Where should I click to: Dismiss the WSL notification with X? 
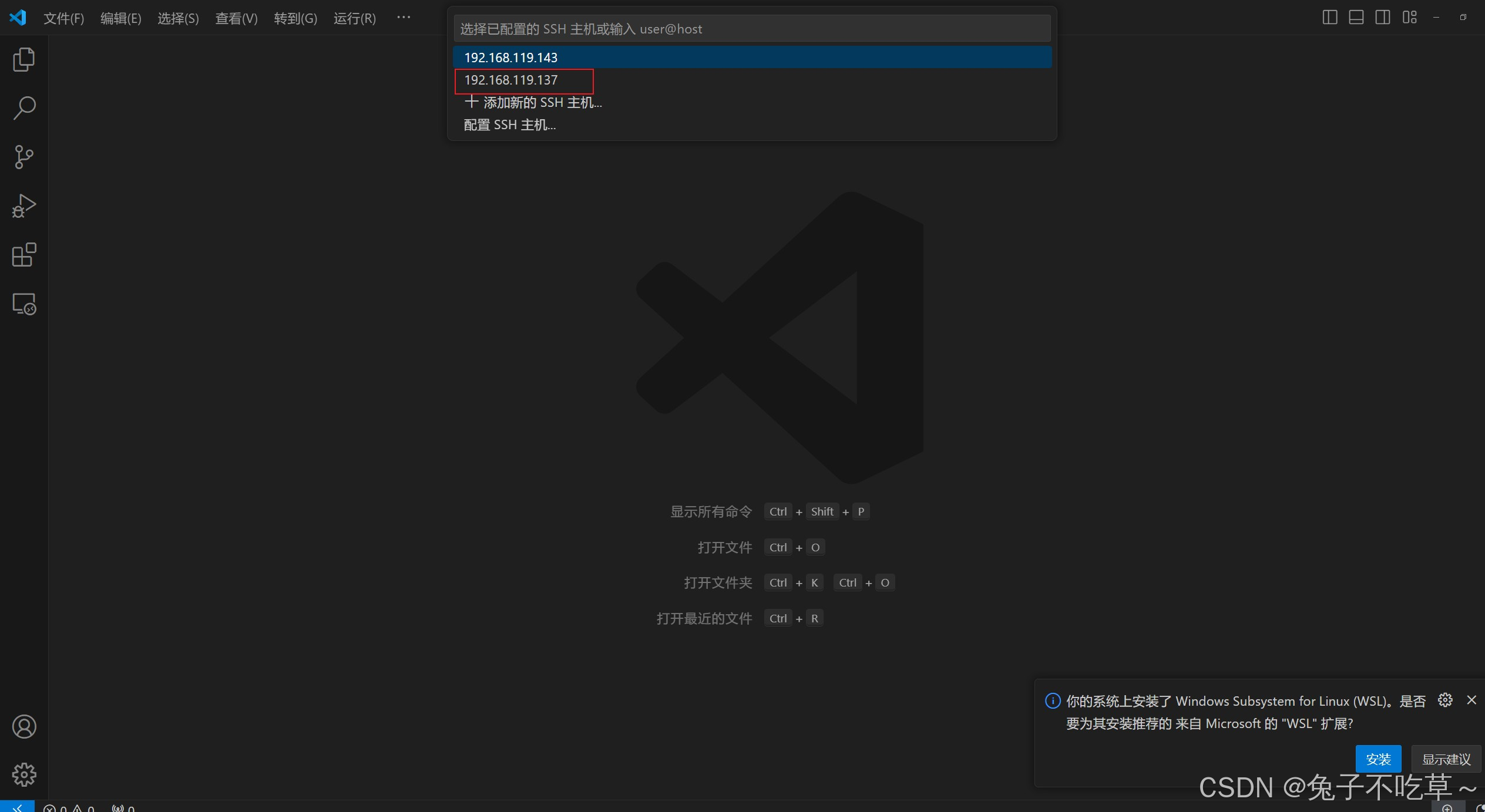[x=1471, y=700]
